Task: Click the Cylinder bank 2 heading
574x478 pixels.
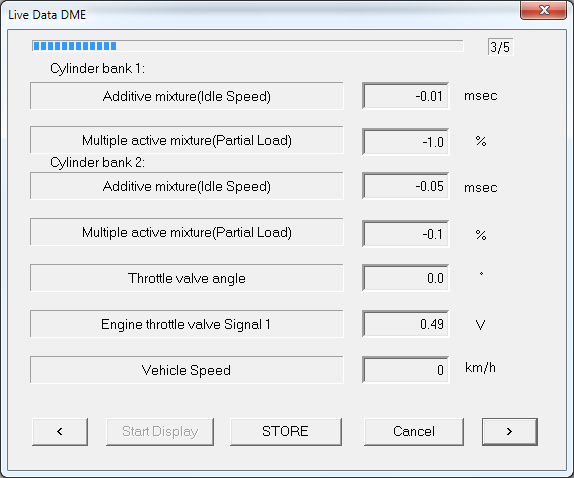Action: (x=97, y=162)
